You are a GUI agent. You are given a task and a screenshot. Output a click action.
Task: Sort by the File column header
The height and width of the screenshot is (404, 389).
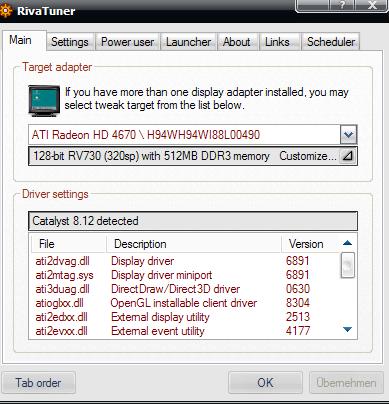69,244
